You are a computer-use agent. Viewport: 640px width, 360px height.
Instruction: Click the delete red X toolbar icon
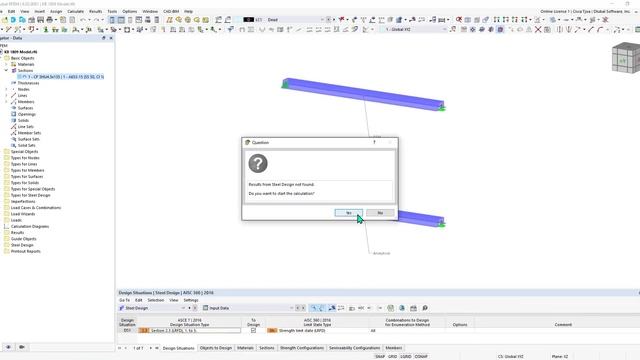(538, 29)
